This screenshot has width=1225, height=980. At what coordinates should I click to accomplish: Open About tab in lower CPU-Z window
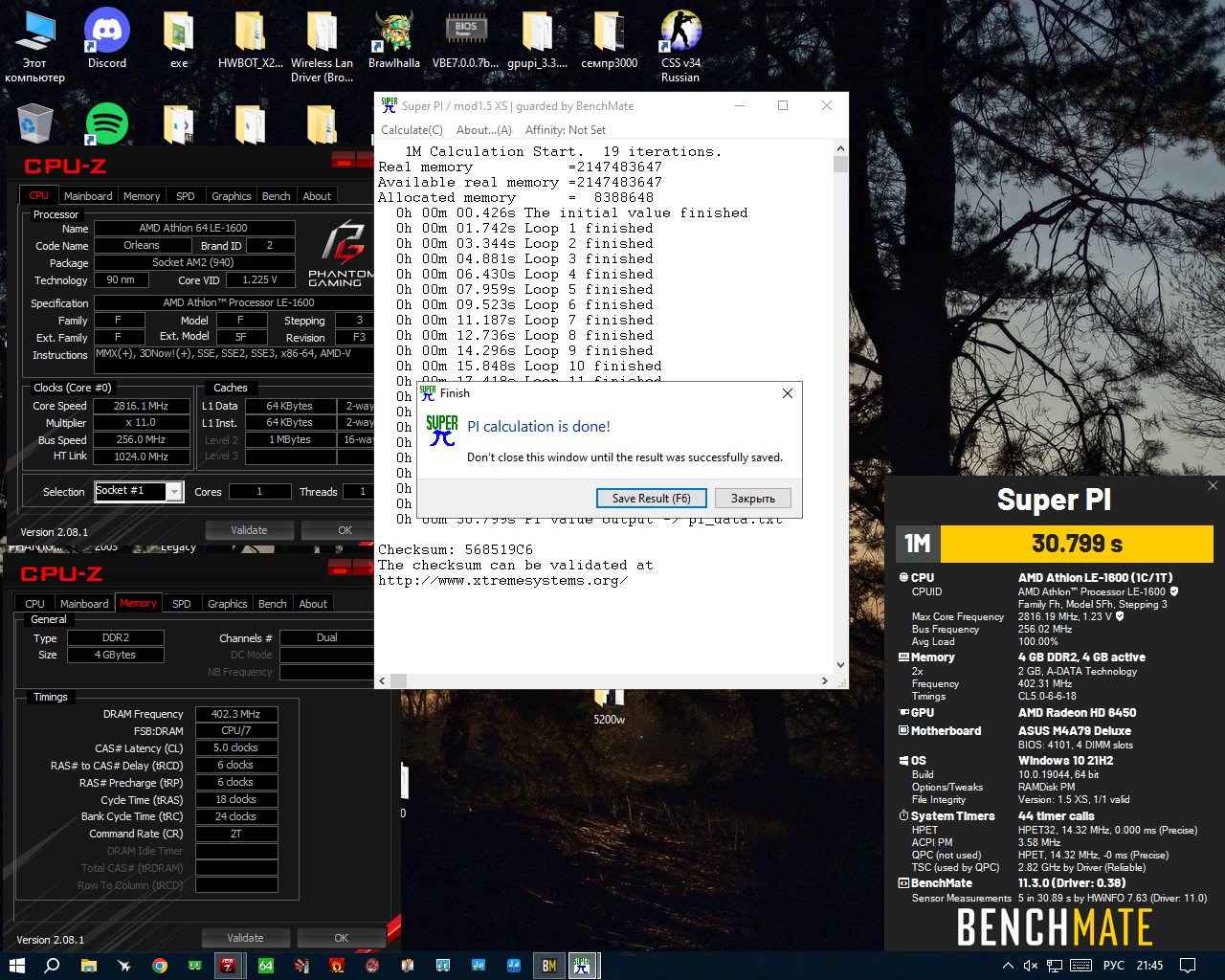click(313, 603)
